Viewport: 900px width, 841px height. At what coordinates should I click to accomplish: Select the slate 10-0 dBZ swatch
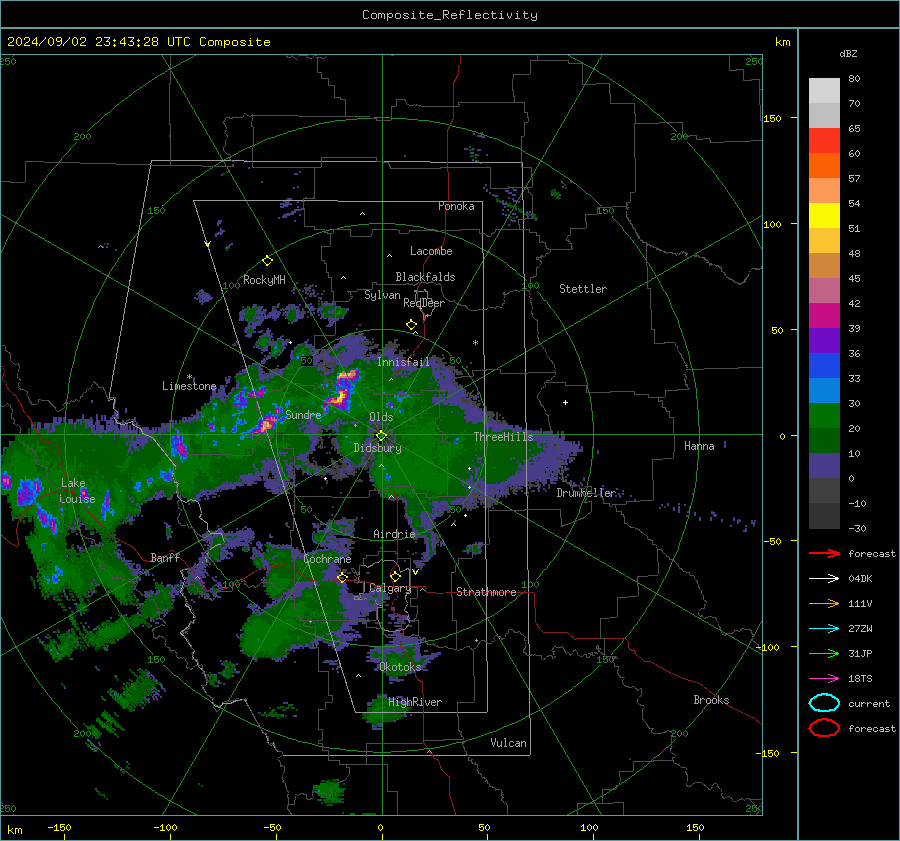coord(824,465)
